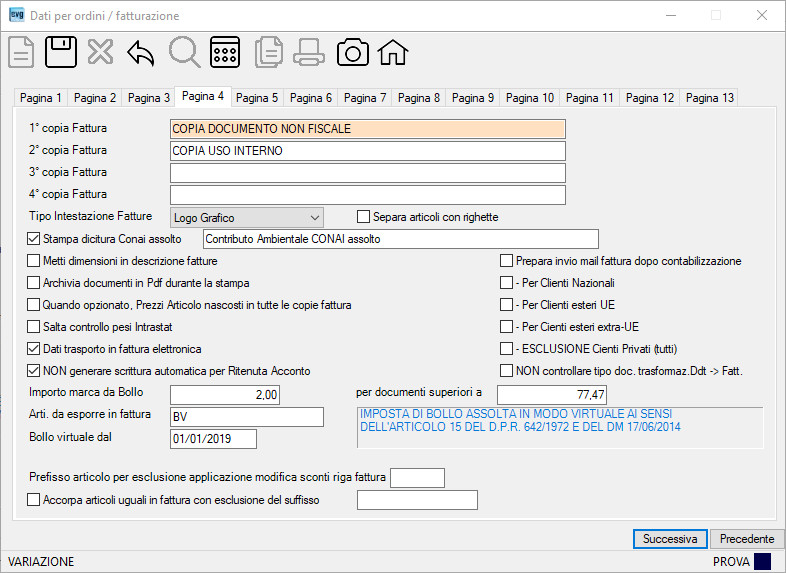Image resolution: width=786 pixels, height=573 pixels.
Task: Open the Pagina 10 tab
Action: point(529,98)
